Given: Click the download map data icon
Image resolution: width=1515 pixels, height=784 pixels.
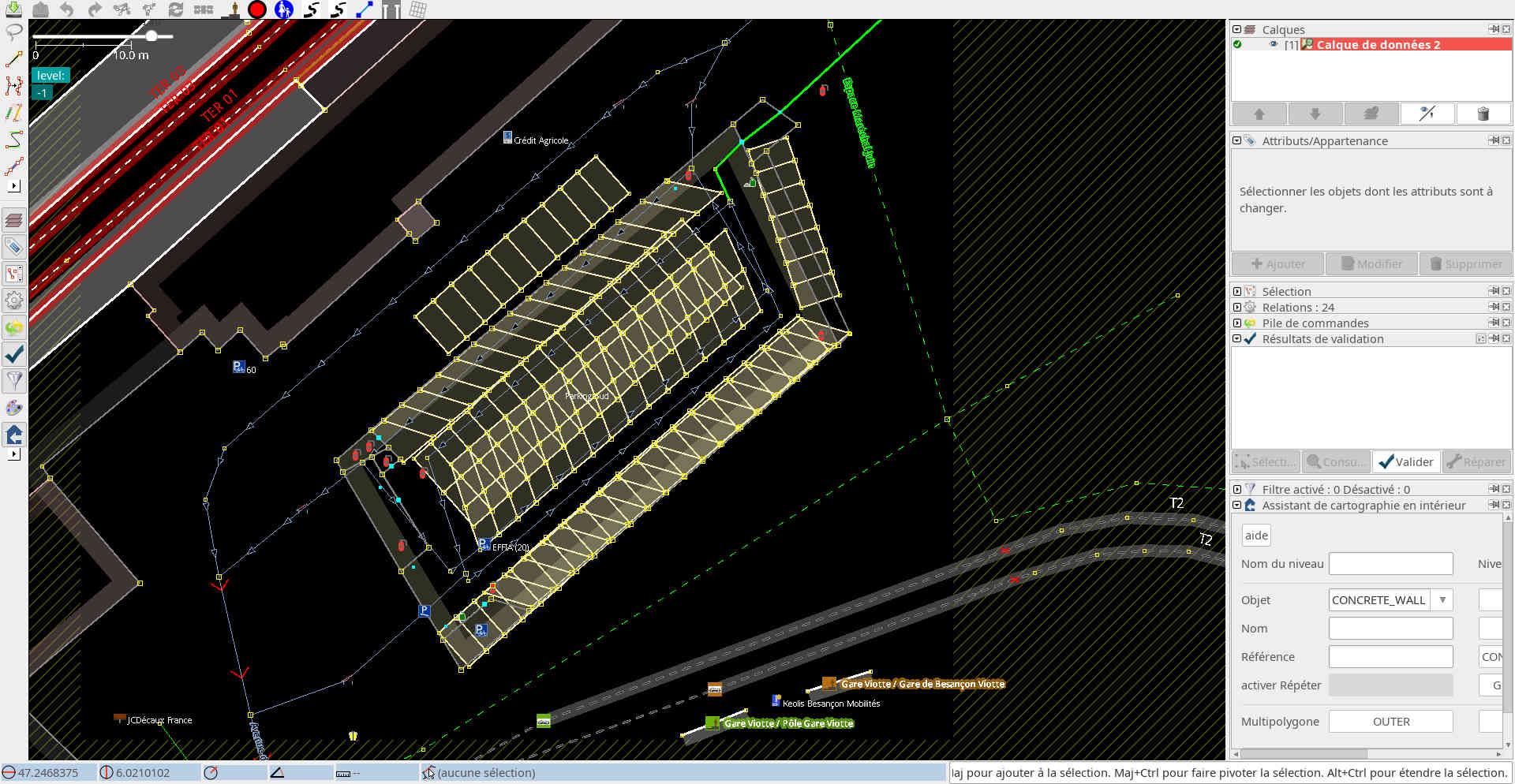Looking at the screenshot, I should pos(13,9).
